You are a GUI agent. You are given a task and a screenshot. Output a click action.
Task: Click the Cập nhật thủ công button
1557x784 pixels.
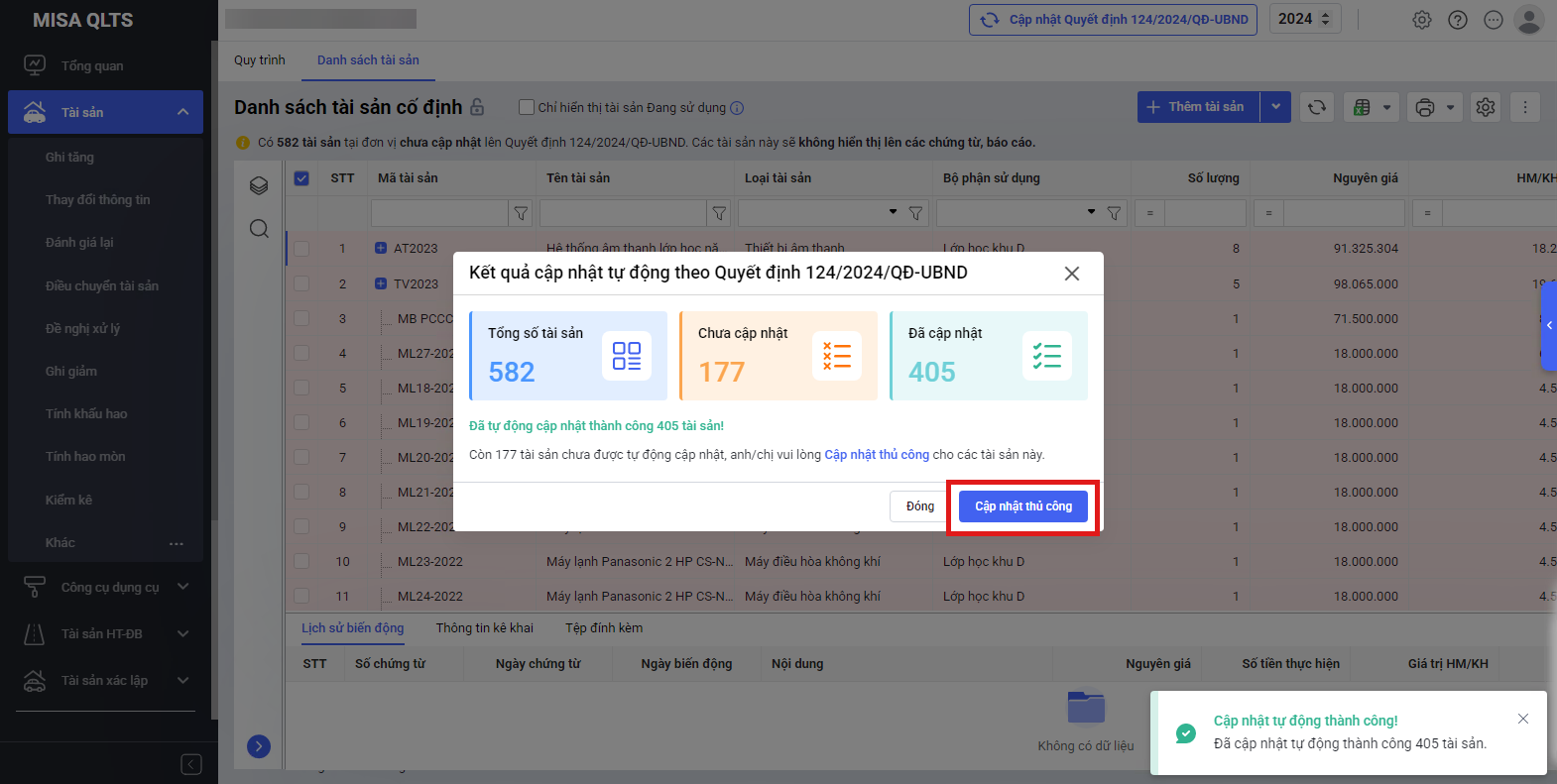click(1023, 506)
